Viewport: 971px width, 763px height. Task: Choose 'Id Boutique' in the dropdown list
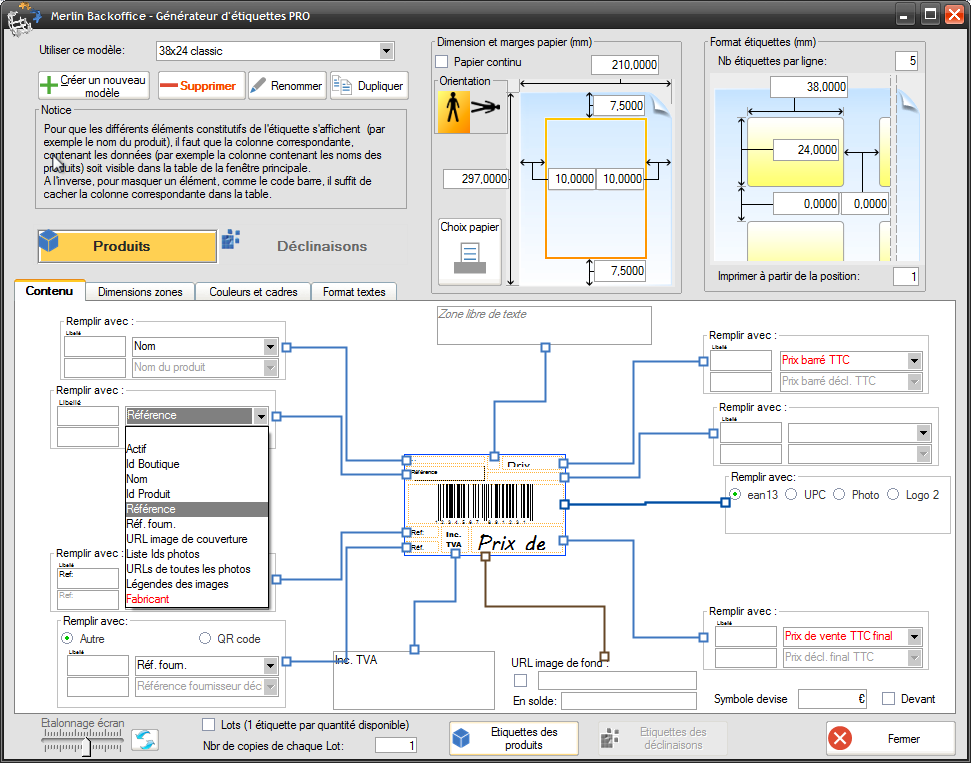[x=197, y=464]
